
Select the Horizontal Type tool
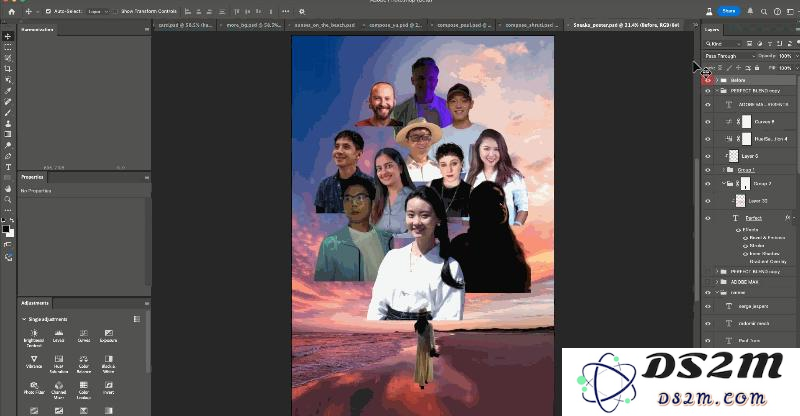(x=8, y=167)
